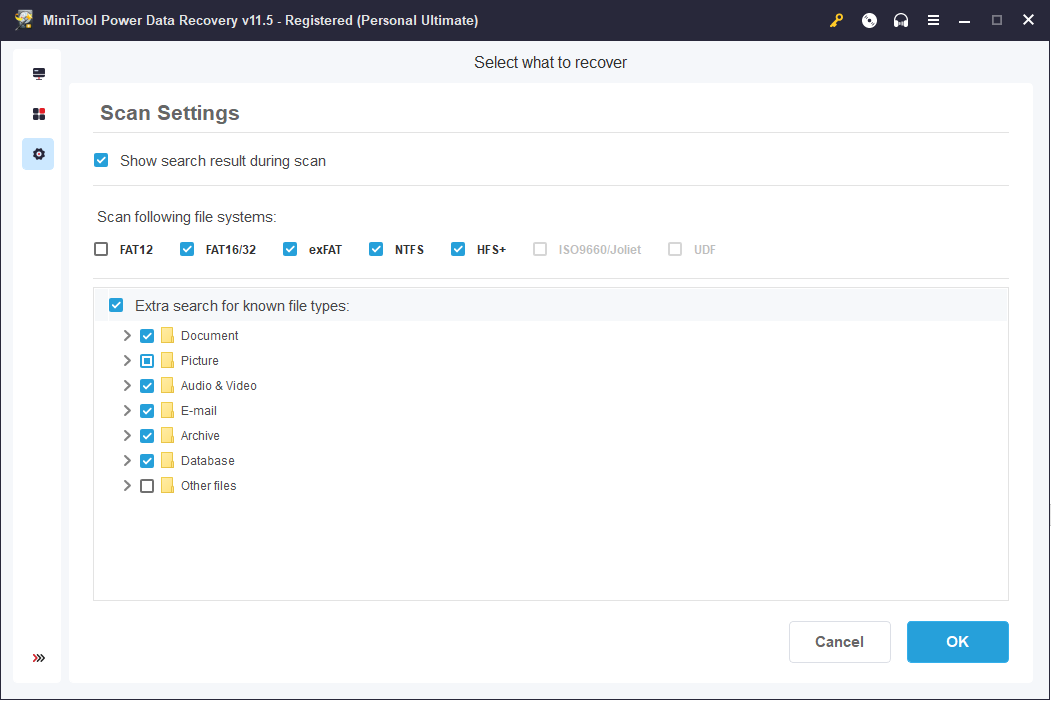Screen dimensions: 1051x701
Task: Uncheck the Audio & Video checkbox
Action: [147, 386]
